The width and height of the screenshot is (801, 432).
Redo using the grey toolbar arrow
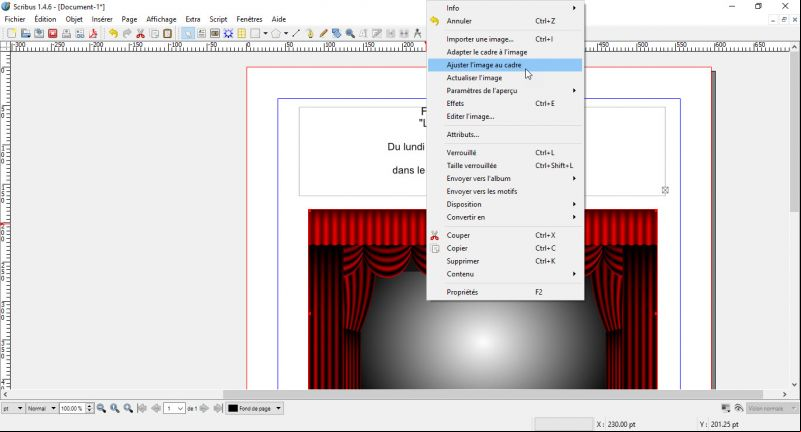pos(127,34)
